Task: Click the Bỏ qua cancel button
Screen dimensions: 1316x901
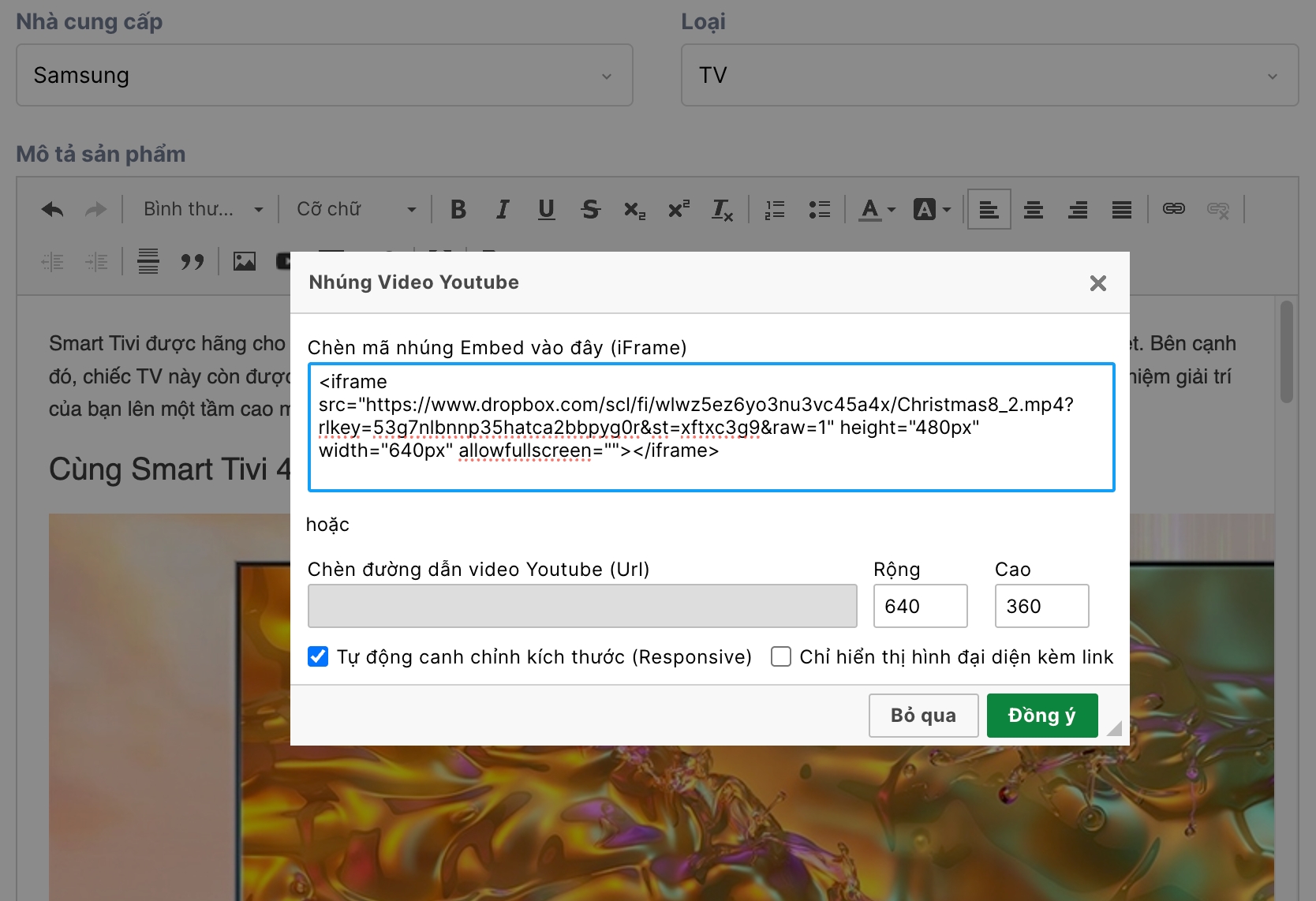Action: (923, 716)
